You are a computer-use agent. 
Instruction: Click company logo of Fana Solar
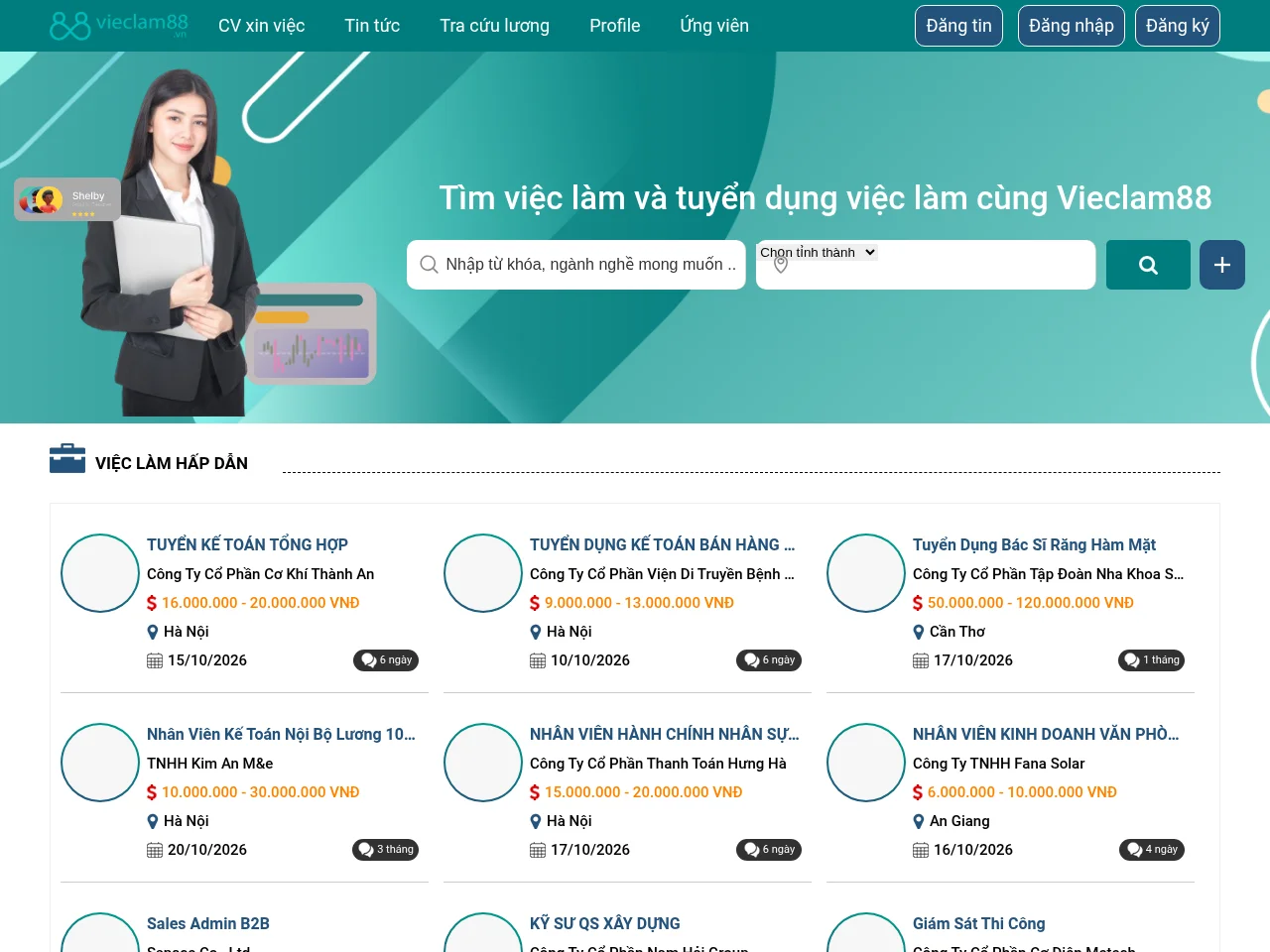(x=866, y=763)
